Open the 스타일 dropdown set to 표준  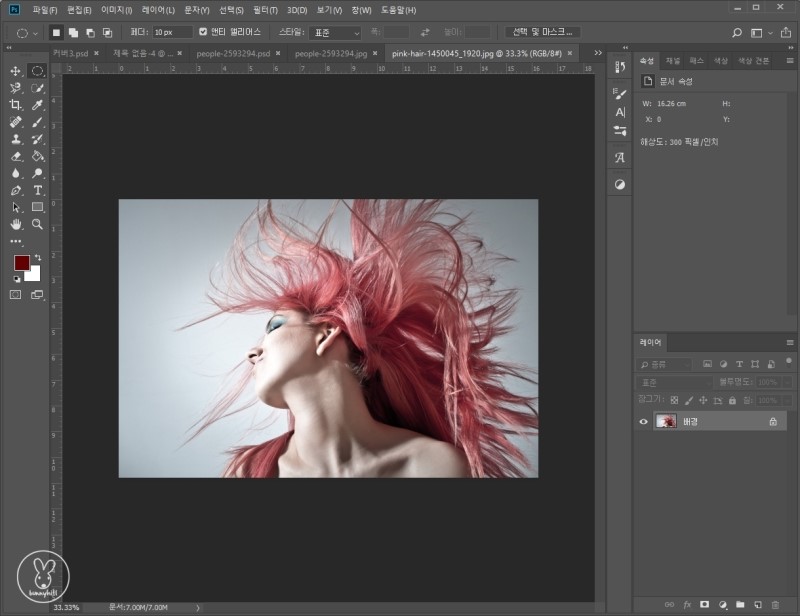coord(335,32)
